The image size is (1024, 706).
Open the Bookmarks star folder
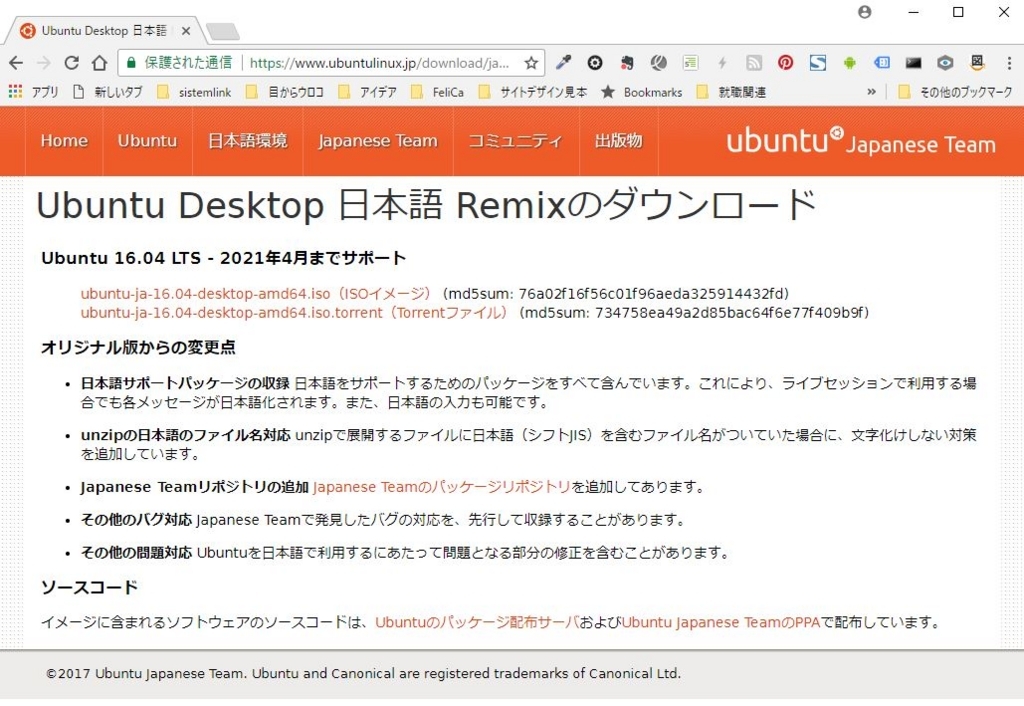(x=641, y=92)
